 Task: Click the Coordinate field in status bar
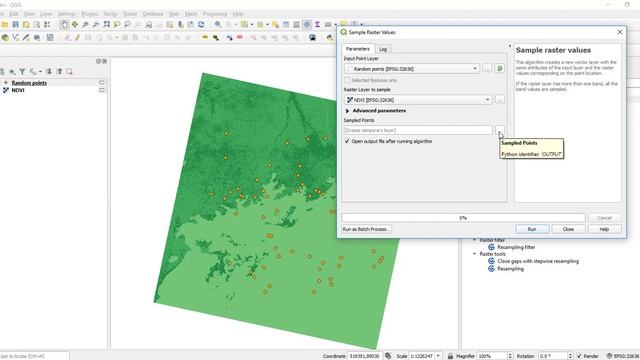[x=365, y=356]
